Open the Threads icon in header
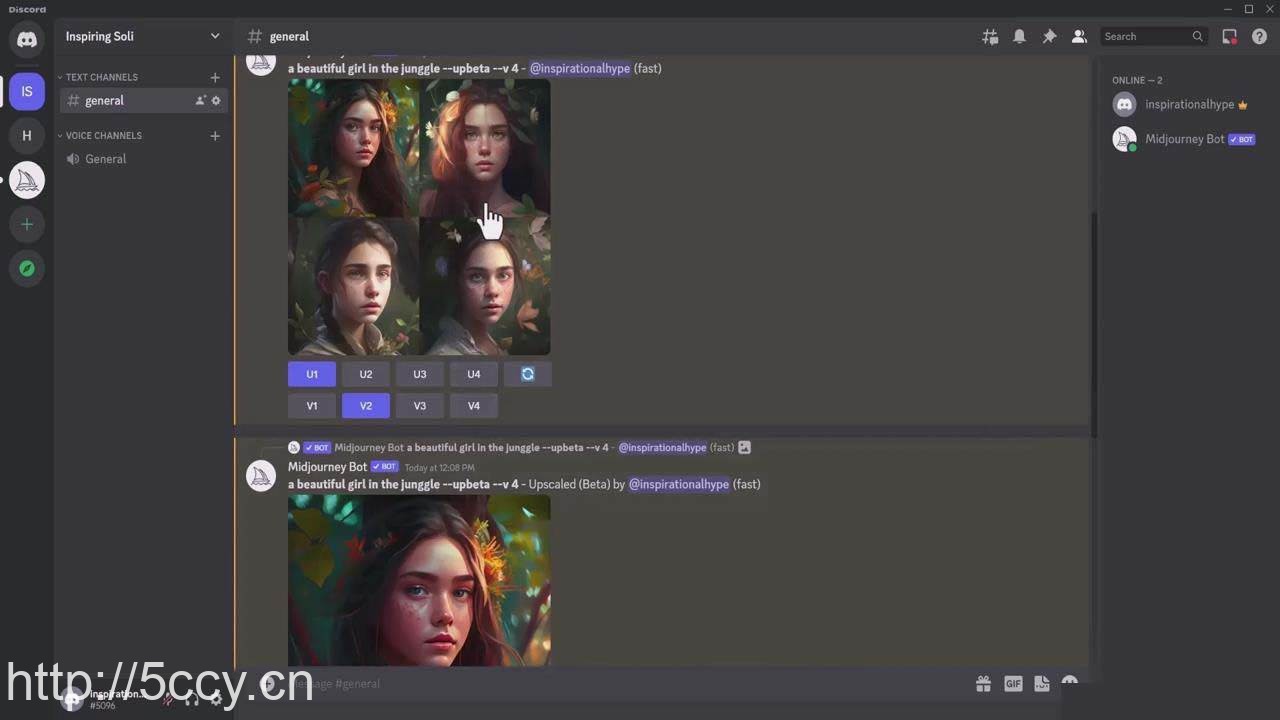The image size is (1280, 720). [990, 36]
